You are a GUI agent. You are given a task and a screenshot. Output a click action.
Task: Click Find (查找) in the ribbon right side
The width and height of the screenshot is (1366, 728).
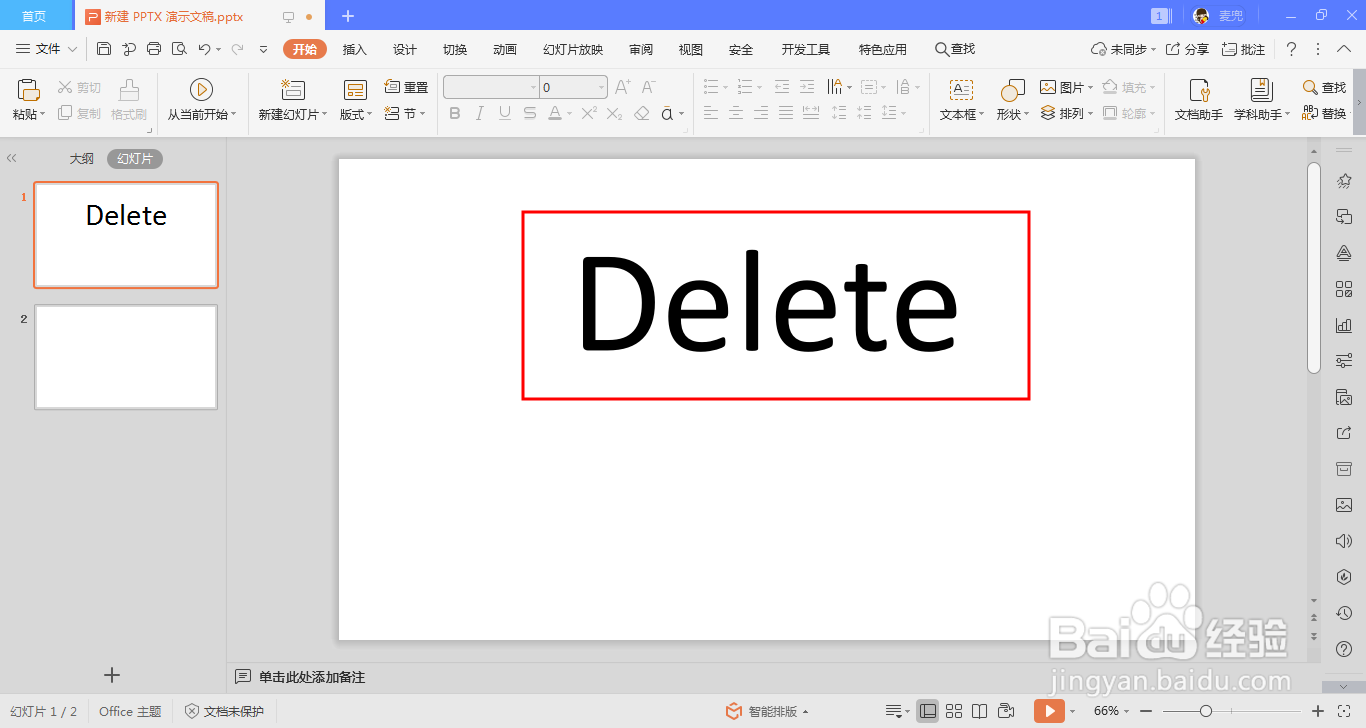1324,87
